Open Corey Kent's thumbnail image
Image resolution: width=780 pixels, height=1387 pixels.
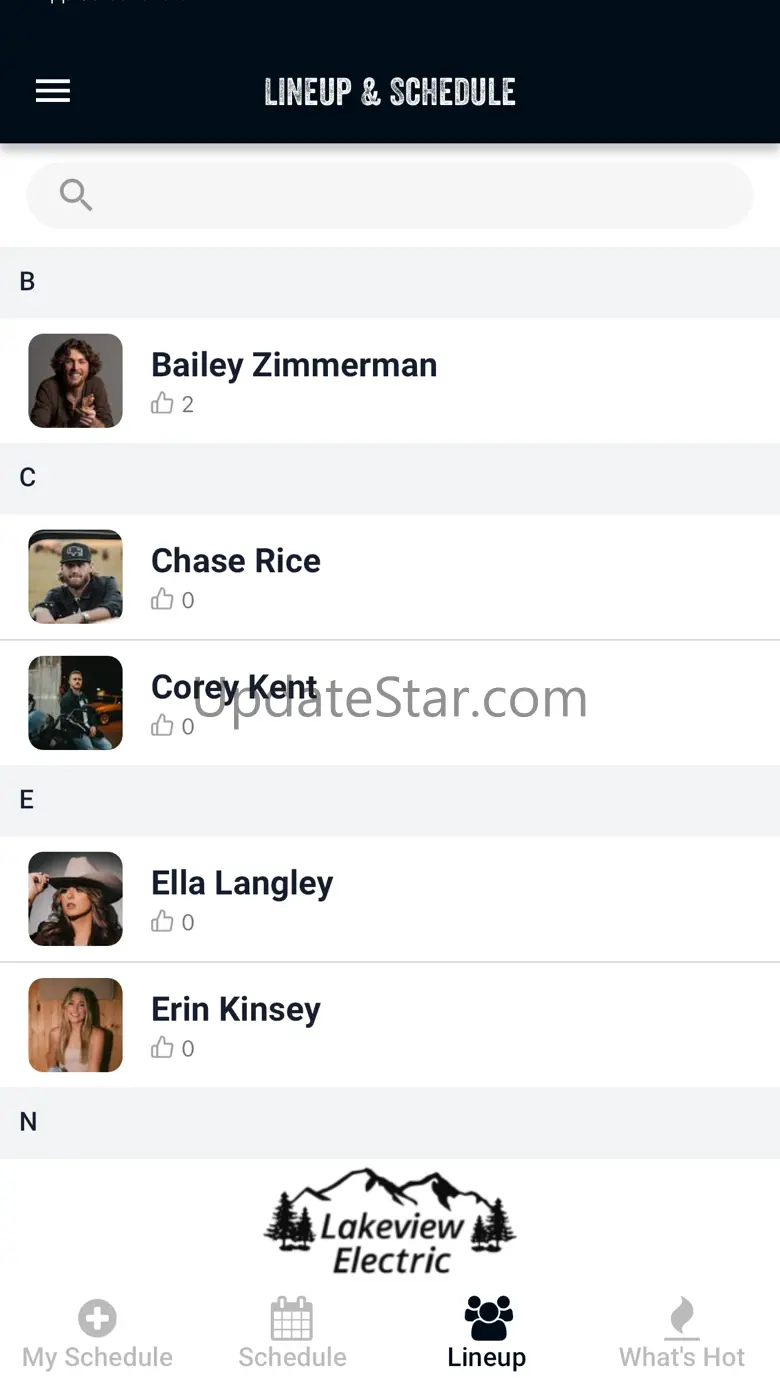point(75,702)
